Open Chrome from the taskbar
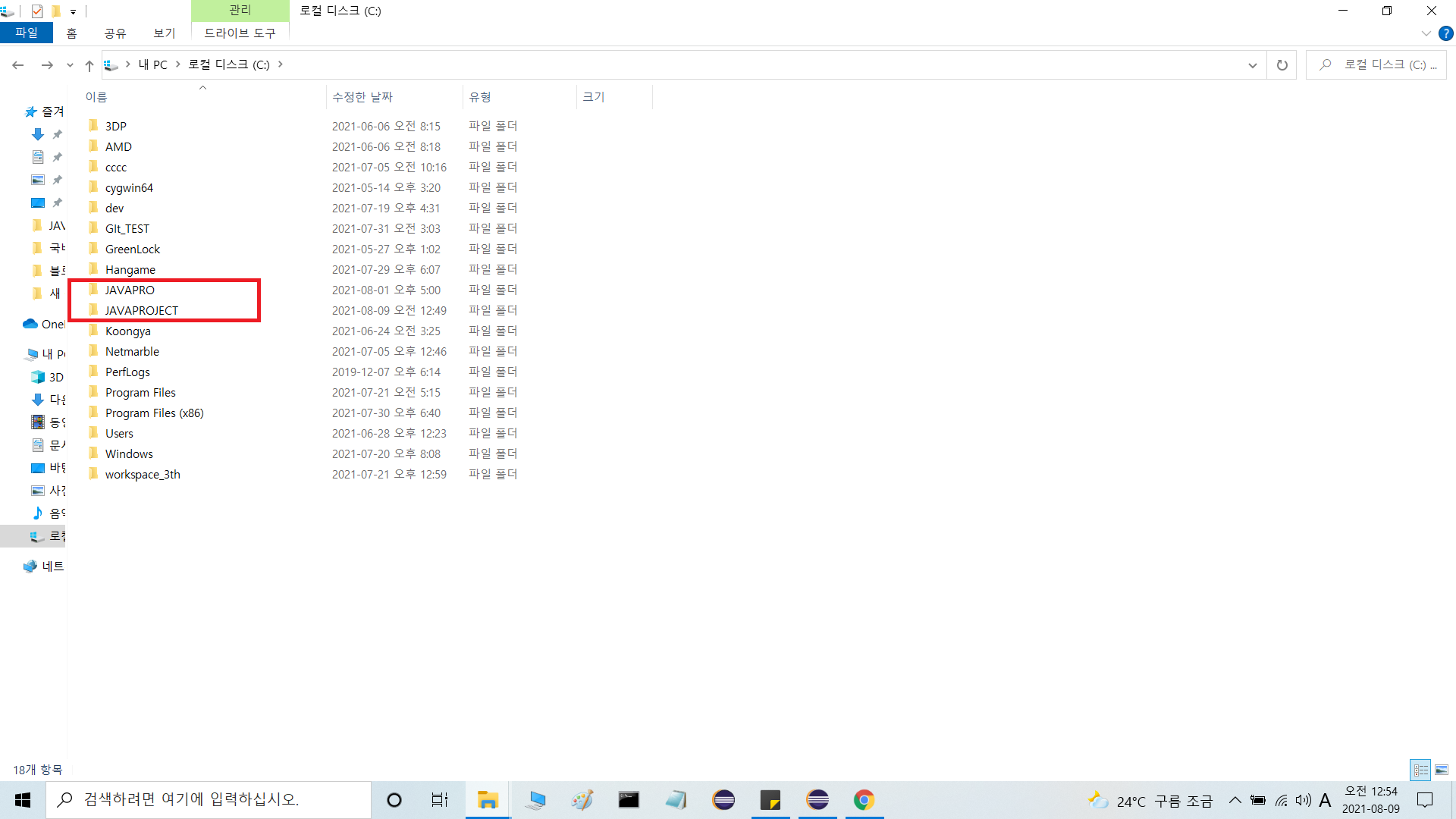The width and height of the screenshot is (1456, 819). point(864,800)
